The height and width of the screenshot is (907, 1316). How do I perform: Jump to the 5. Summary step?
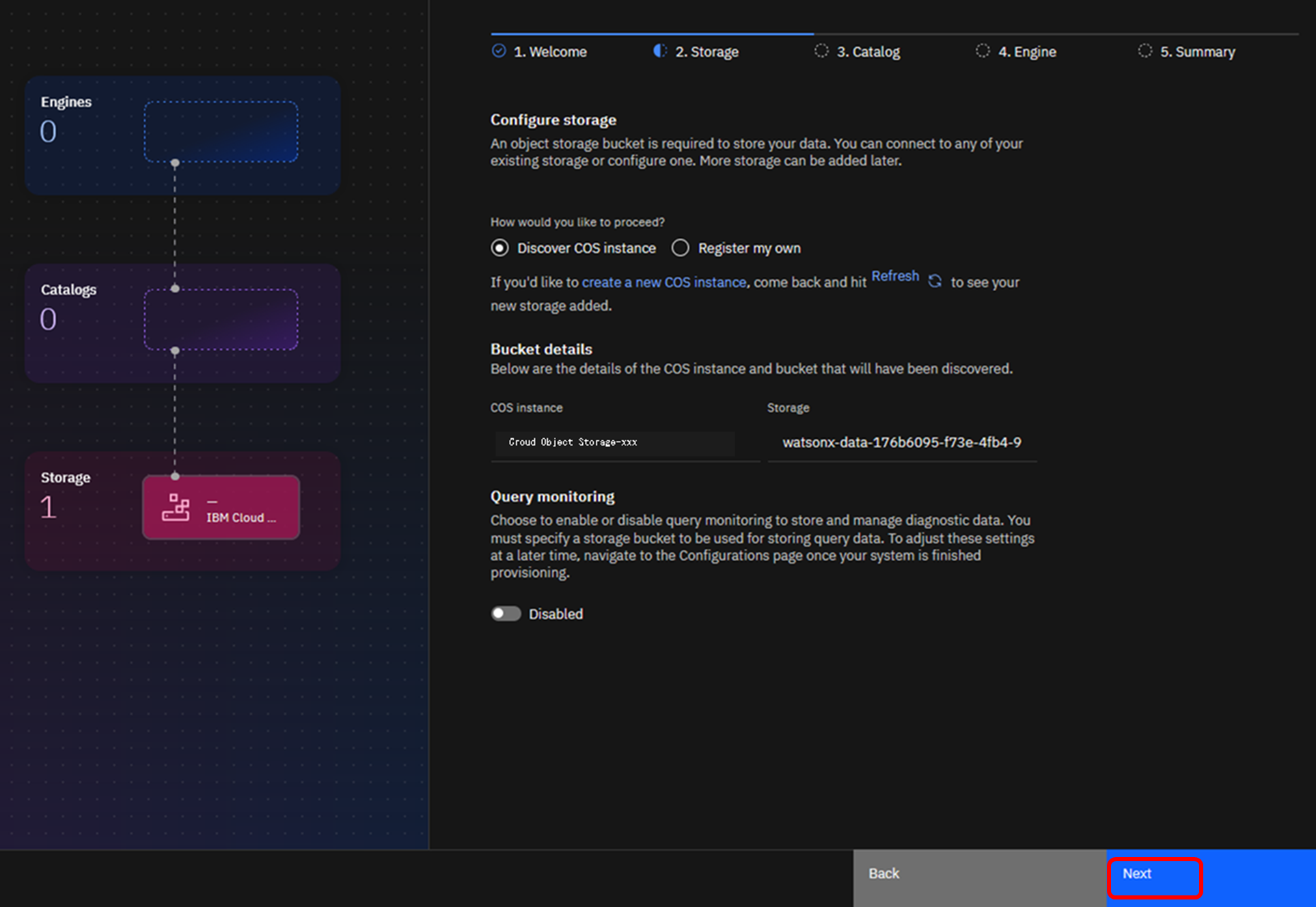(1197, 52)
